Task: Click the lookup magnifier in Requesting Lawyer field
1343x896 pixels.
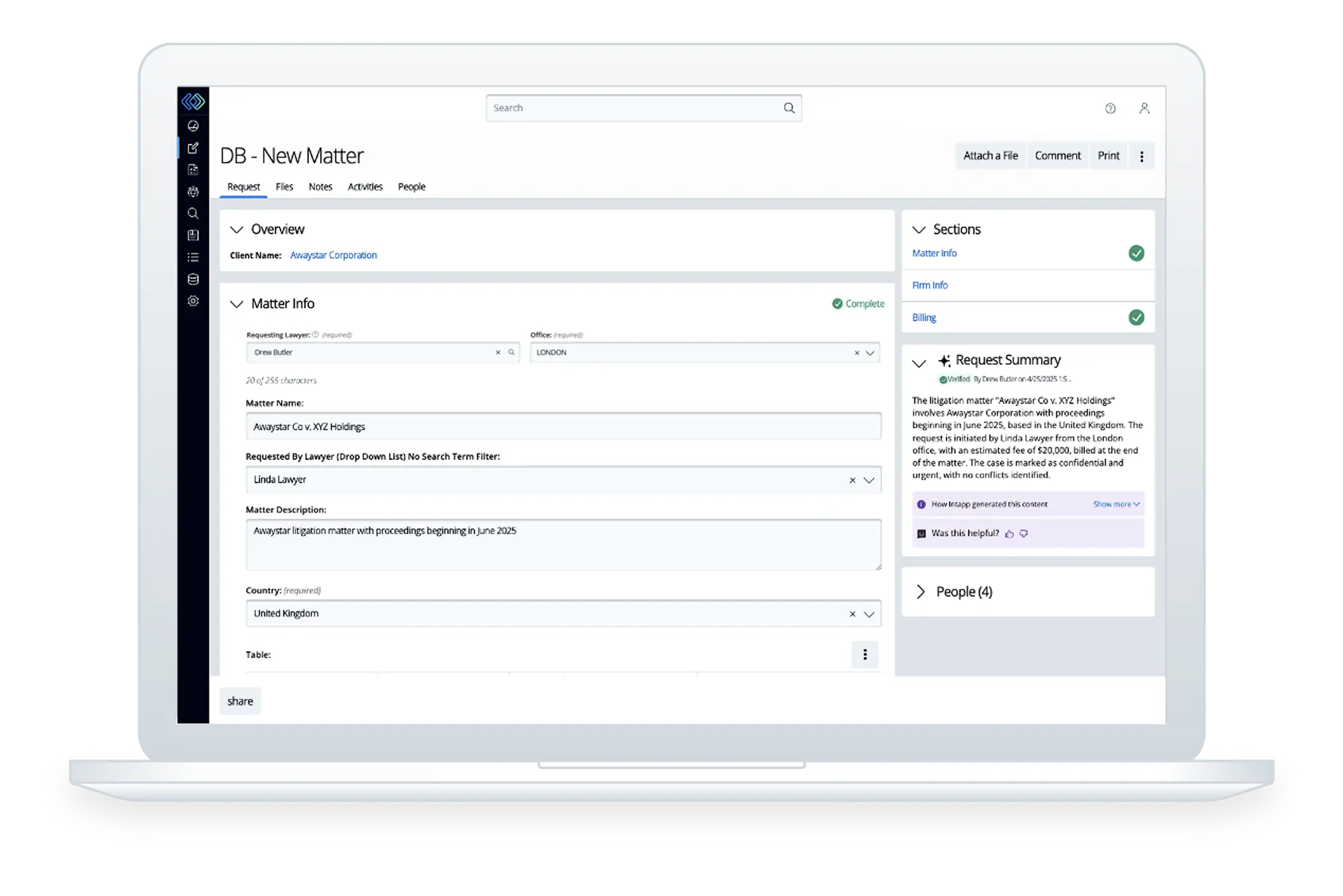Action: [511, 353]
